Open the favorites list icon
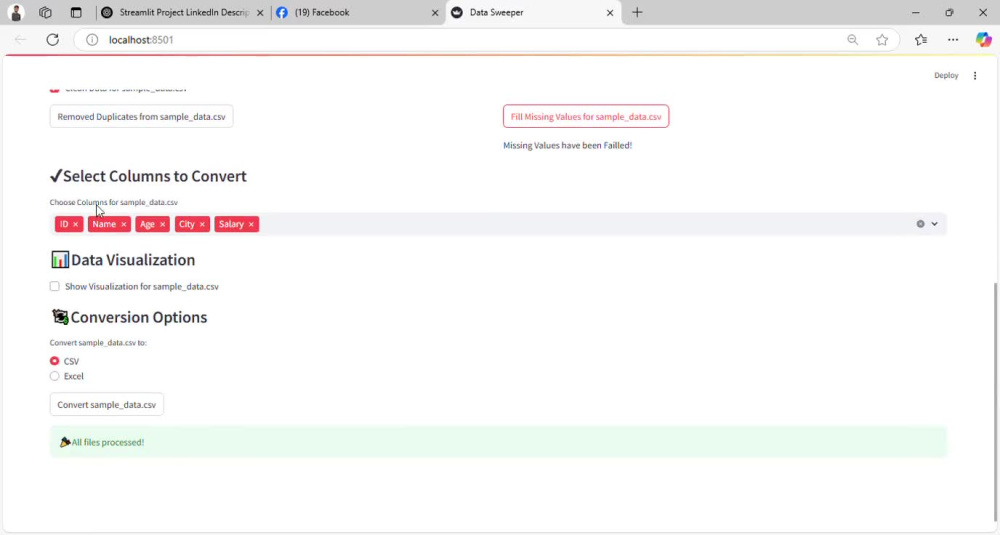Image resolution: width=1000 pixels, height=535 pixels. click(921, 40)
